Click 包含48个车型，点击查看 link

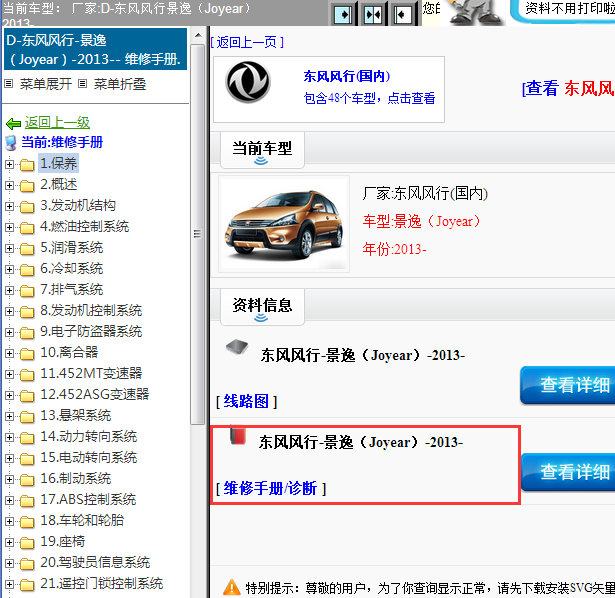(x=369, y=98)
